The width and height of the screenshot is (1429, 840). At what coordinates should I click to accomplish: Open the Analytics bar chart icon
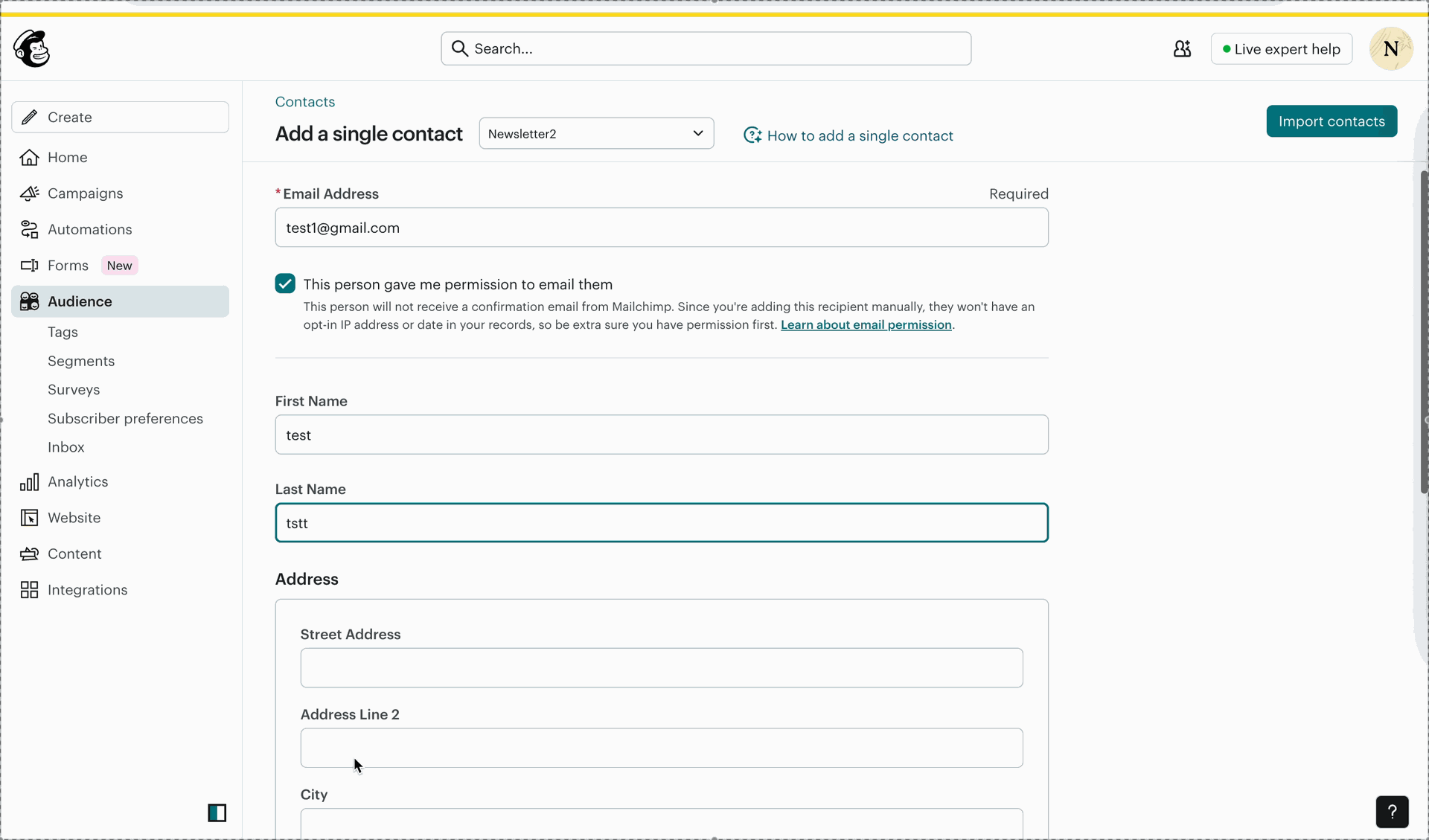pos(29,482)
